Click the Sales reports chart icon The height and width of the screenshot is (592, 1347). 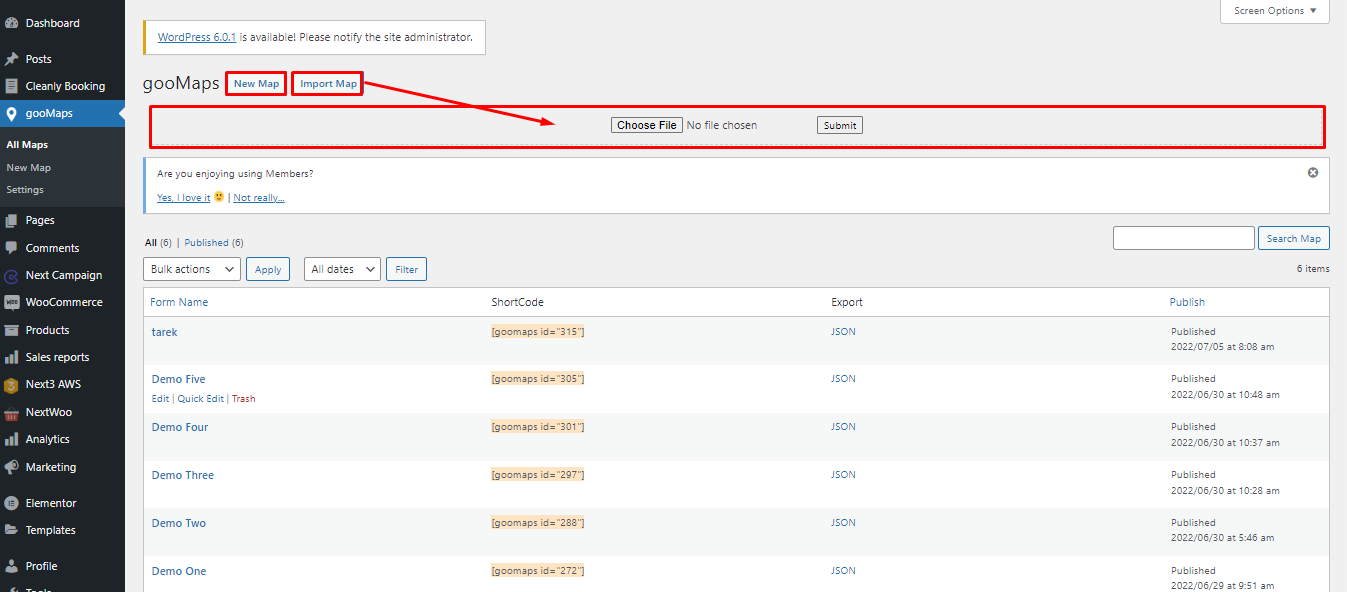(12, 357)
